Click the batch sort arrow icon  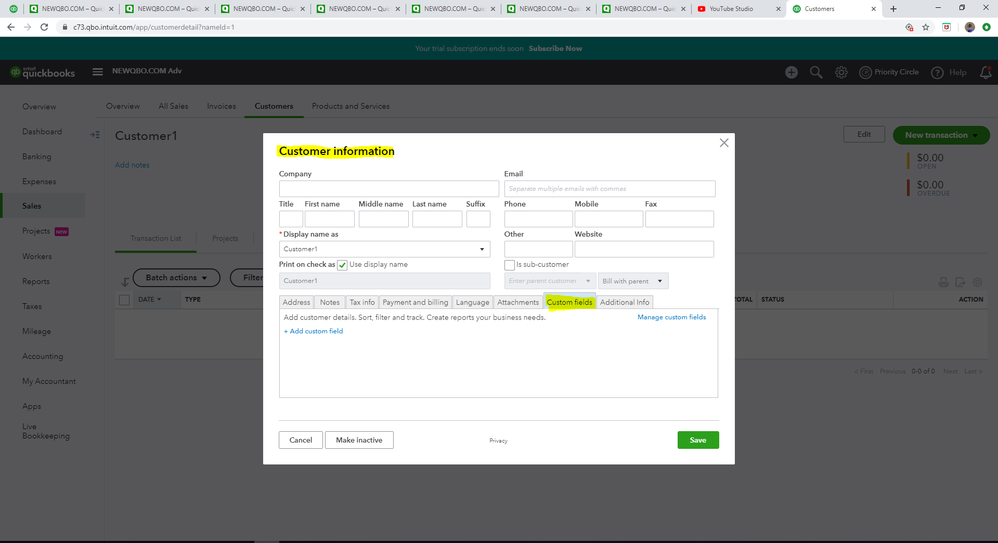point(125,281)
